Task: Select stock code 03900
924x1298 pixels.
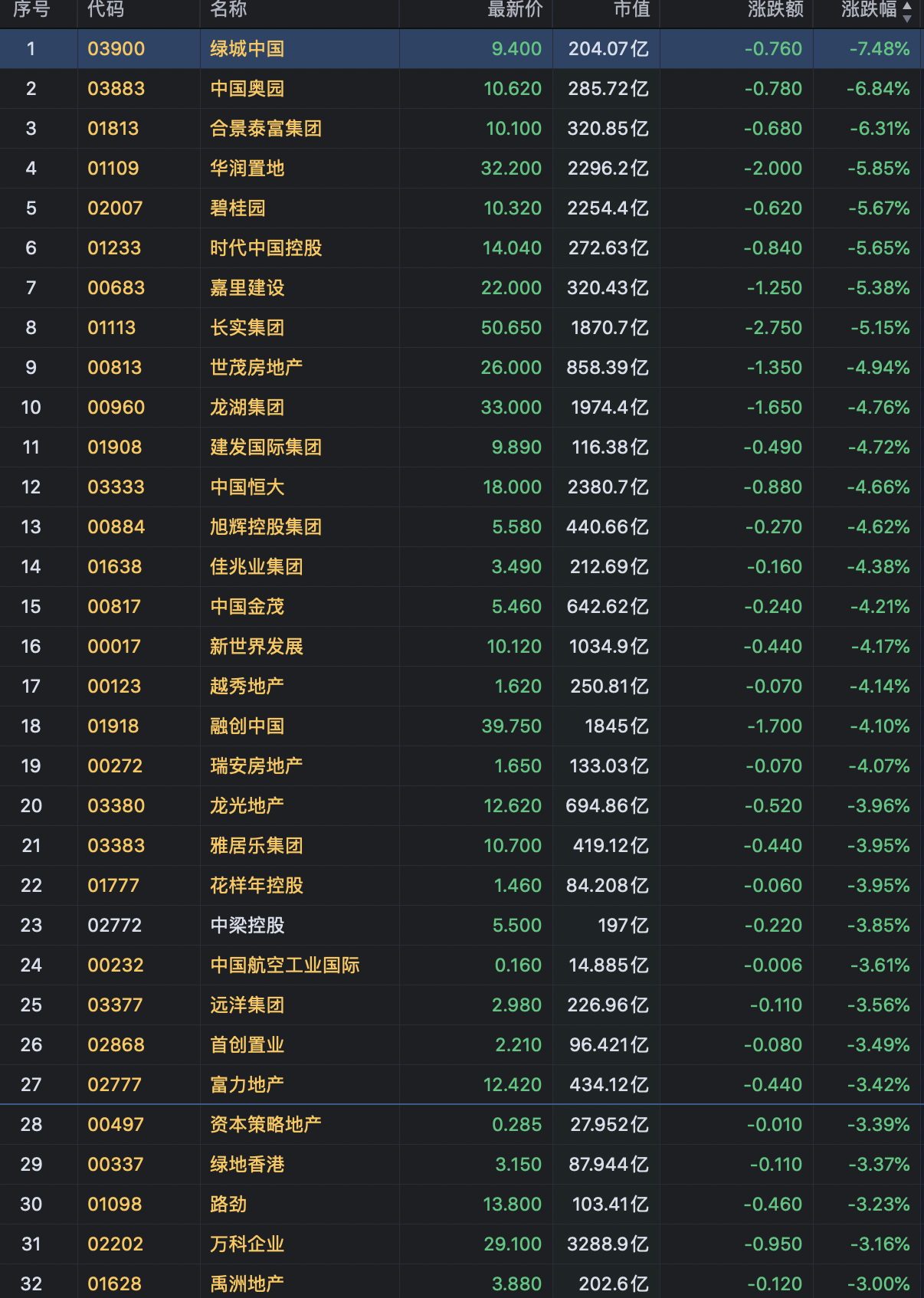Action: point(116,49)
